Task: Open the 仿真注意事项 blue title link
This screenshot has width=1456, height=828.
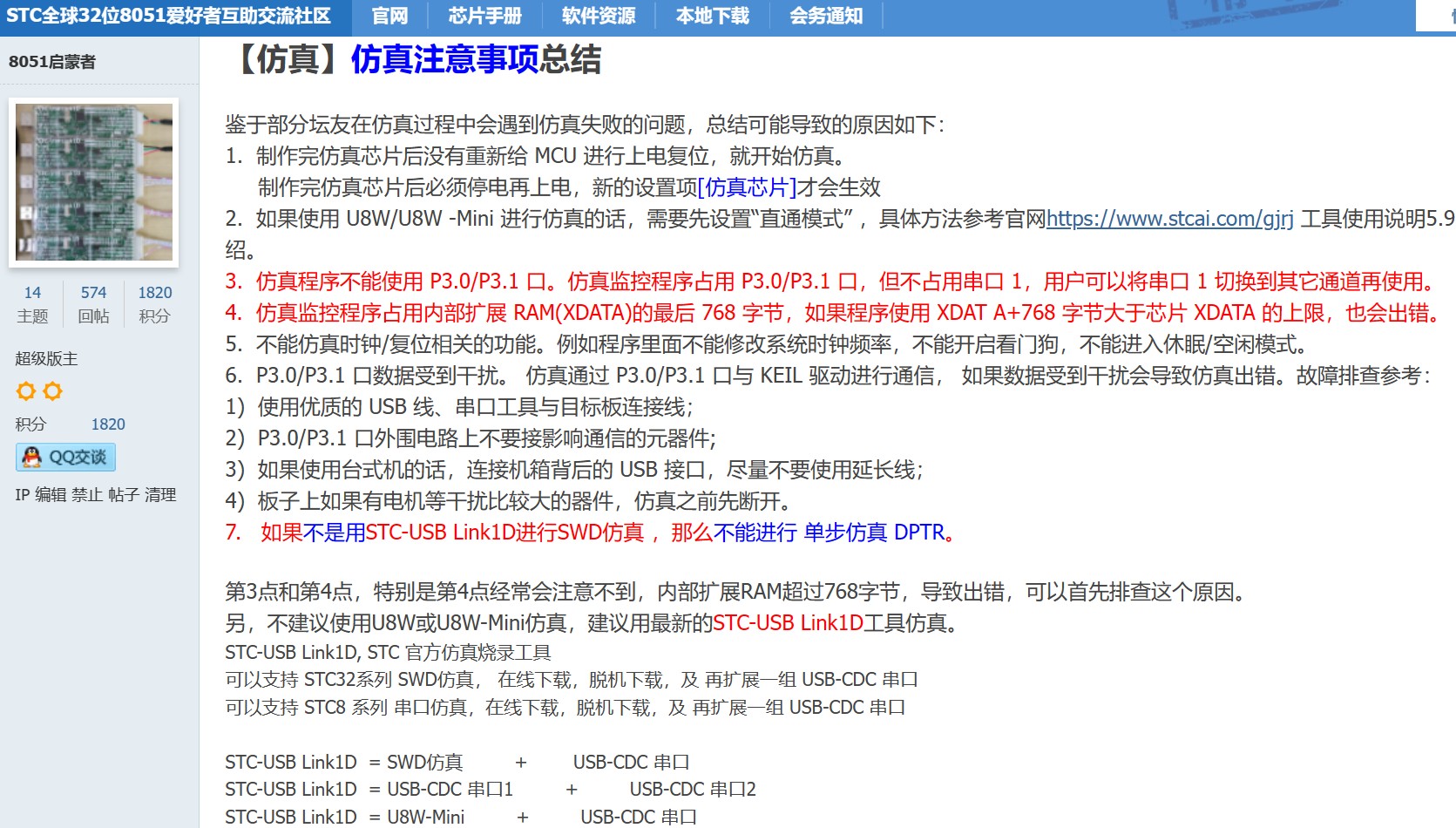Action: [x=445, y=59]
